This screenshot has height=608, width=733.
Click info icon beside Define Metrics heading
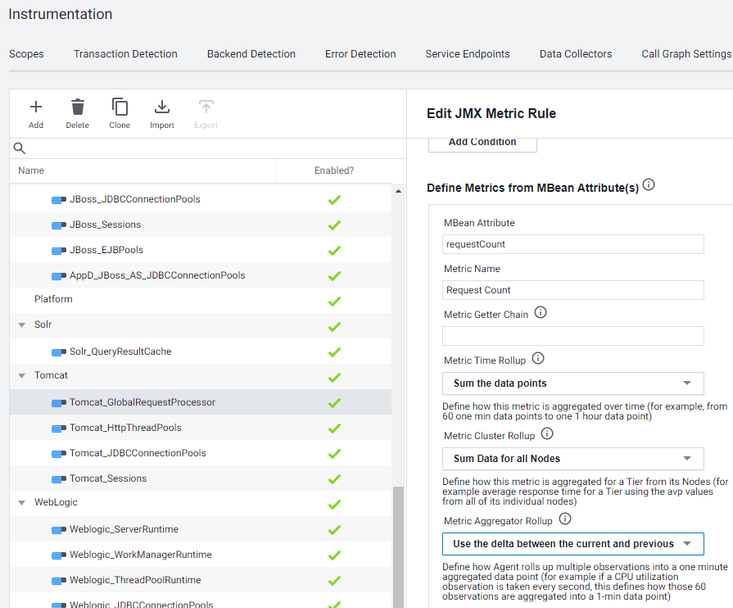[x=649, y=186]
